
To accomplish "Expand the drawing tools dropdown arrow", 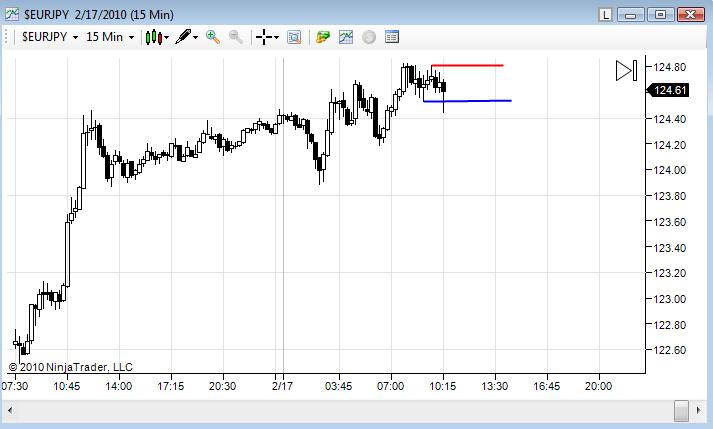I will [x=196, y=37].
